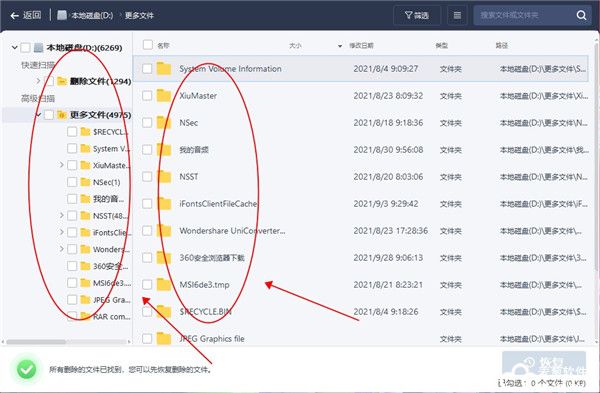Click the Wondershare UniConverter folder icon

(x=164, y=230)
